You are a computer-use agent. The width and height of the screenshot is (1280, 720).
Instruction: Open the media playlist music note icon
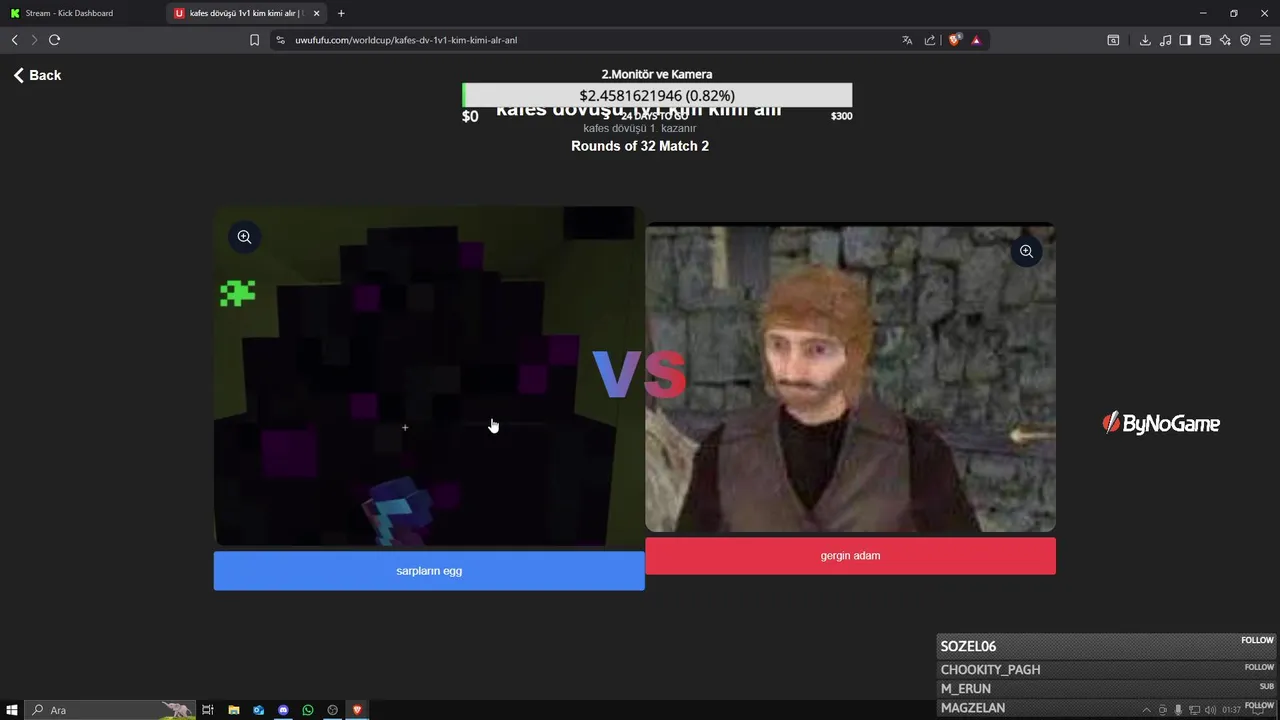1165,40
